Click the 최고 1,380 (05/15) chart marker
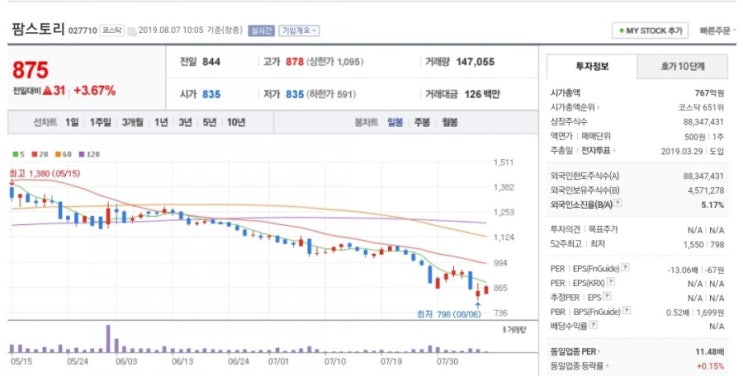The height and width of the screenshot is (376, 743). tap(45, 174)
